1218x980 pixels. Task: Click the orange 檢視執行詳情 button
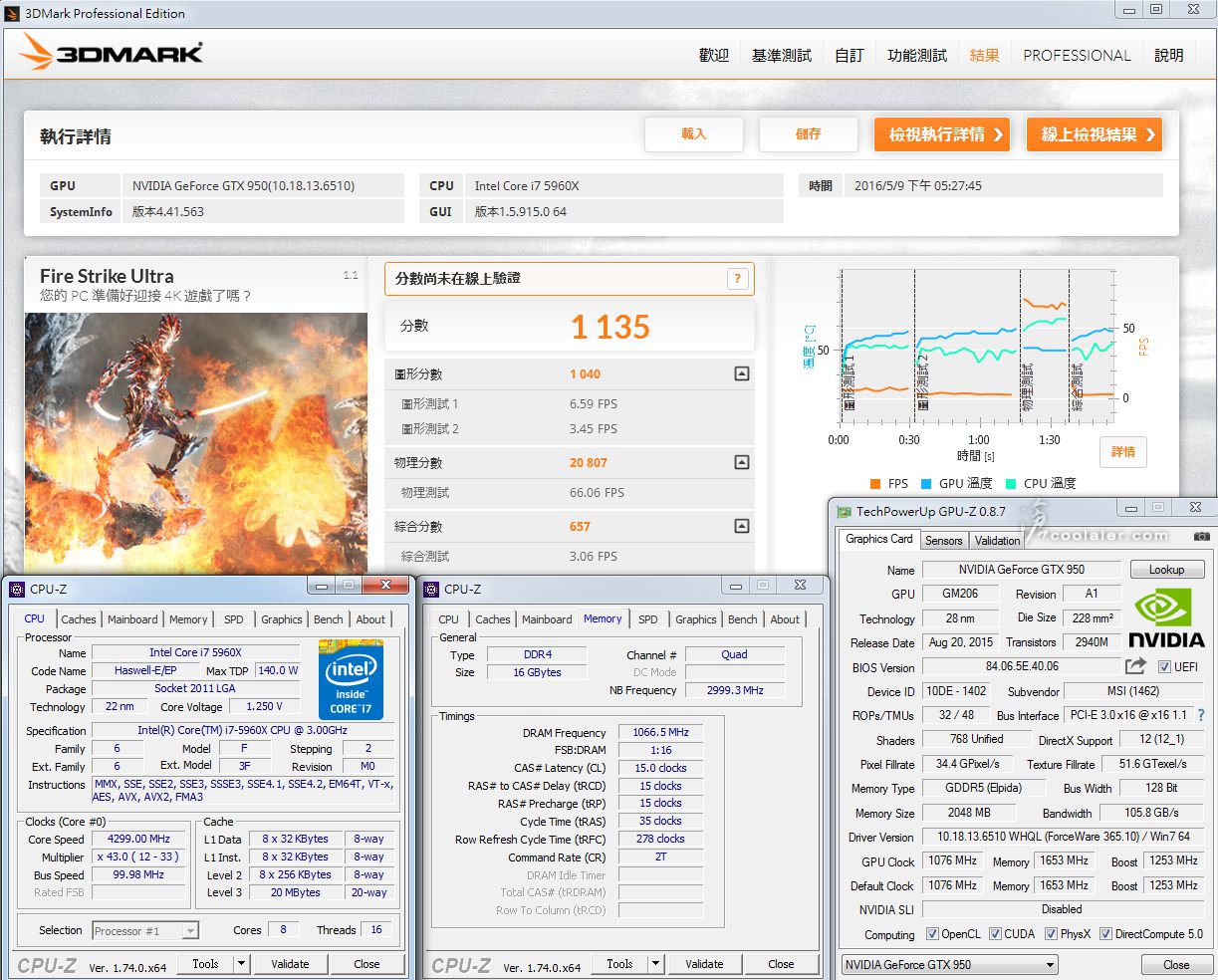(944, 134)
